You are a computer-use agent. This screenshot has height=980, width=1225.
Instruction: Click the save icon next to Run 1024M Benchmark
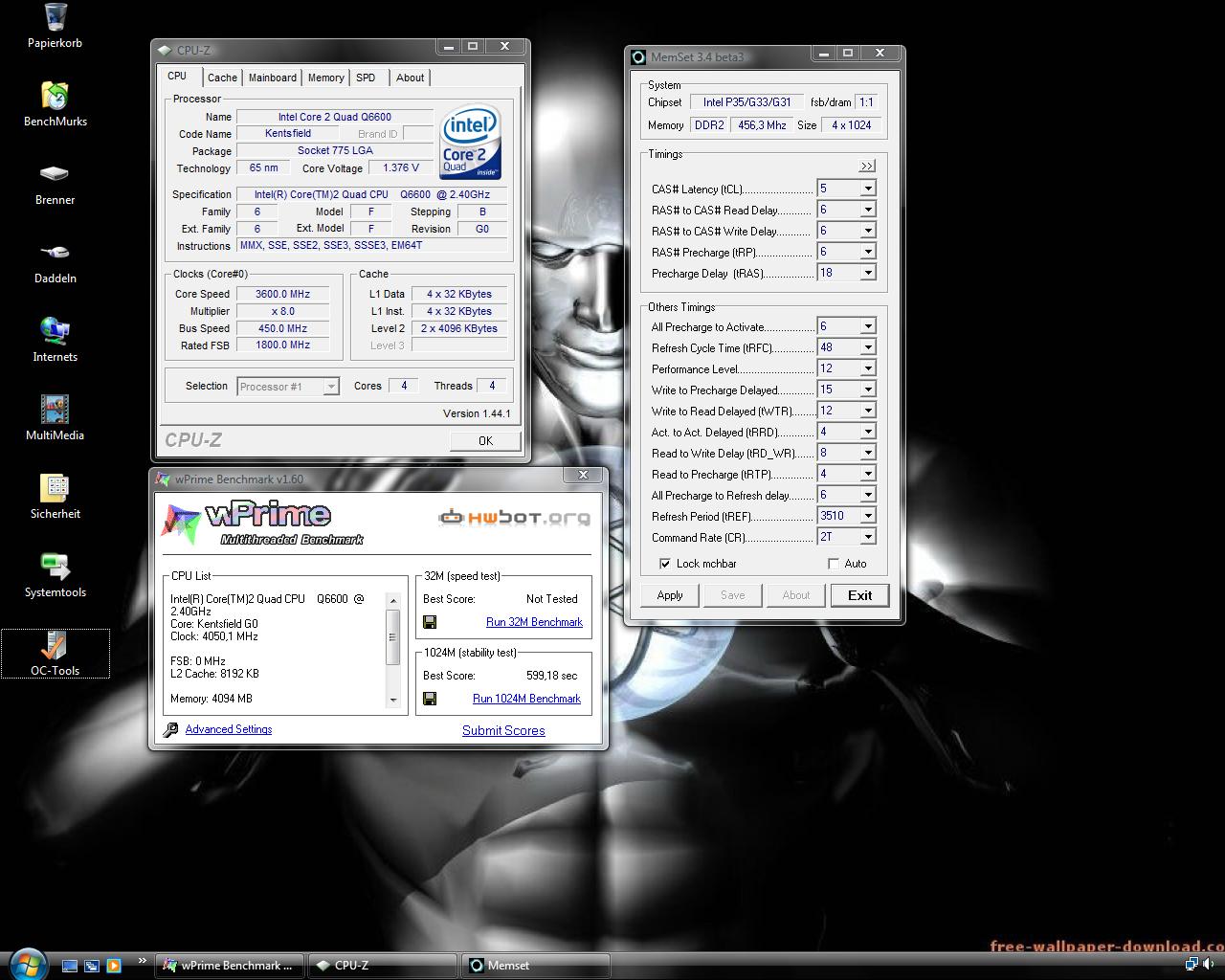coord(430,699)
